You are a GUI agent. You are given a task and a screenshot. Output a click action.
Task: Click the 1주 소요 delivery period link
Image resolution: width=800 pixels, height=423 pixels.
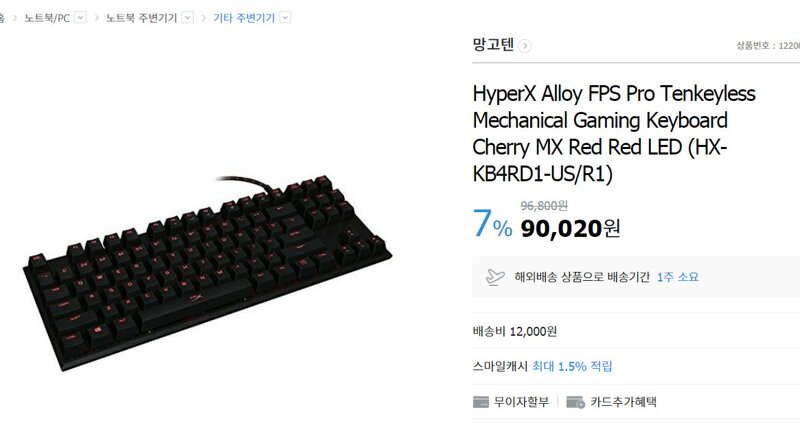(678, 277)
